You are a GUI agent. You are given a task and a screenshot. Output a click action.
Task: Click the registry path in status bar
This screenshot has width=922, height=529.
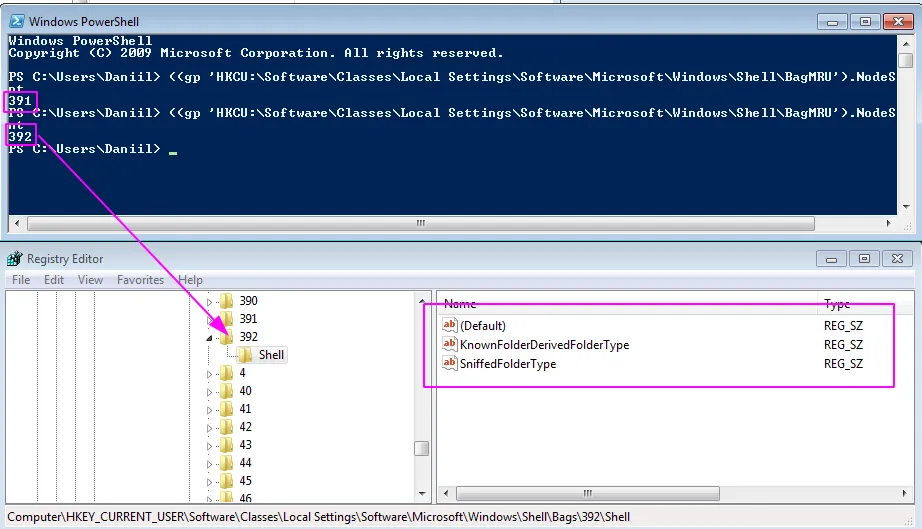click(x=318, y=517)
